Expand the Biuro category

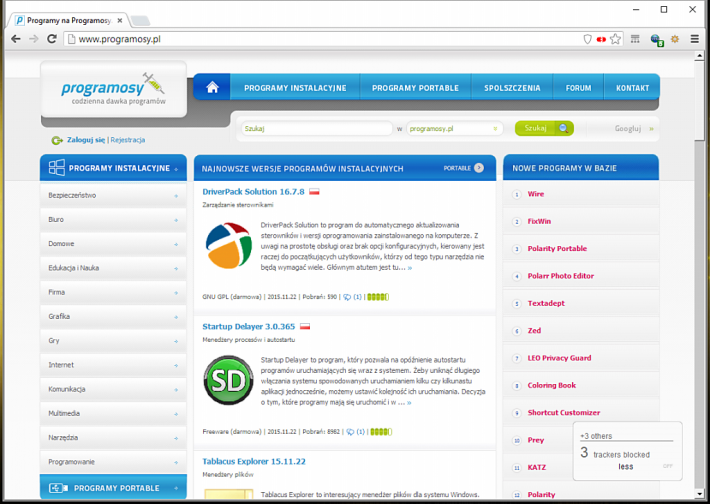[x=113, y=220]
